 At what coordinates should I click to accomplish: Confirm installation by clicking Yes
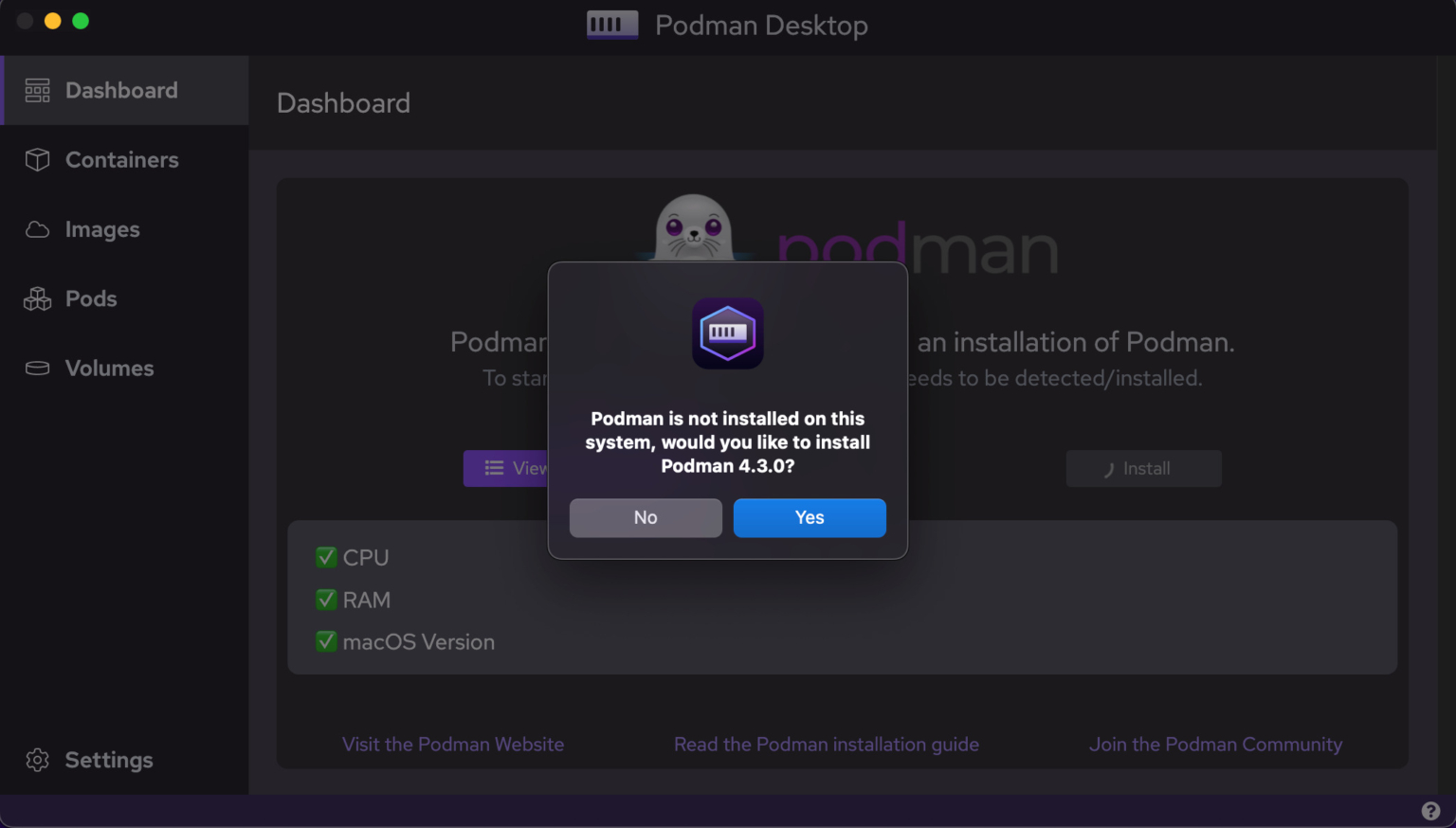[809, 517]
